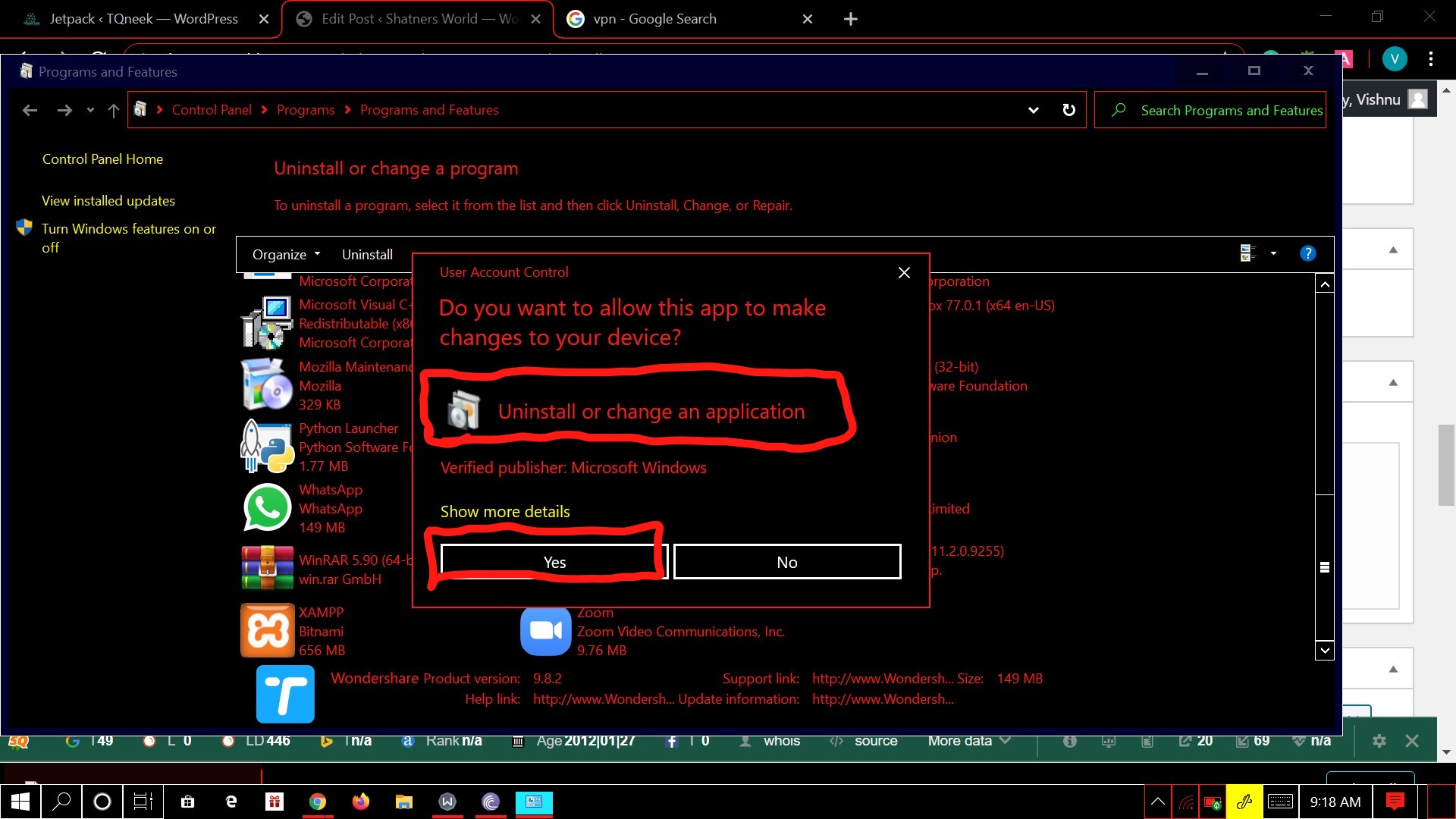The height and width of the screenshot is (819, 1456).
Task: Click the Uninstall button in the toolbar
Action: pos(367,255)
